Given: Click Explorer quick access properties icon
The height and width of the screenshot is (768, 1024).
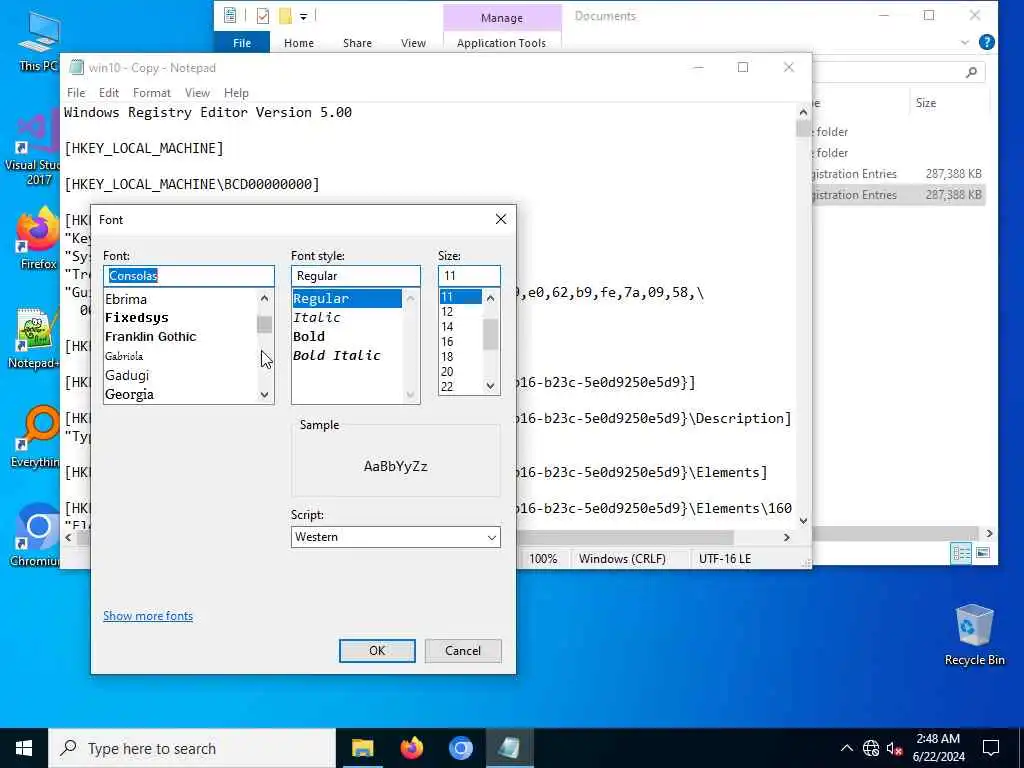Looking at the screenshot, I should [x=263, y=16].
